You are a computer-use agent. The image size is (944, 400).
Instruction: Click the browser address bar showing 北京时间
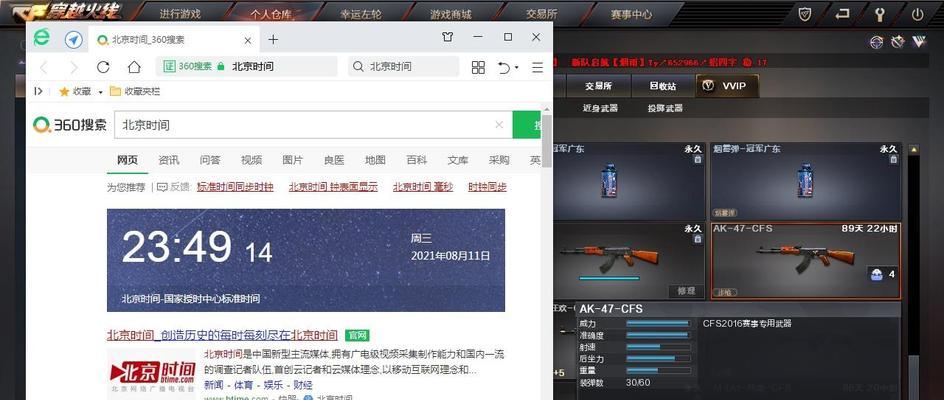(247, 66)
